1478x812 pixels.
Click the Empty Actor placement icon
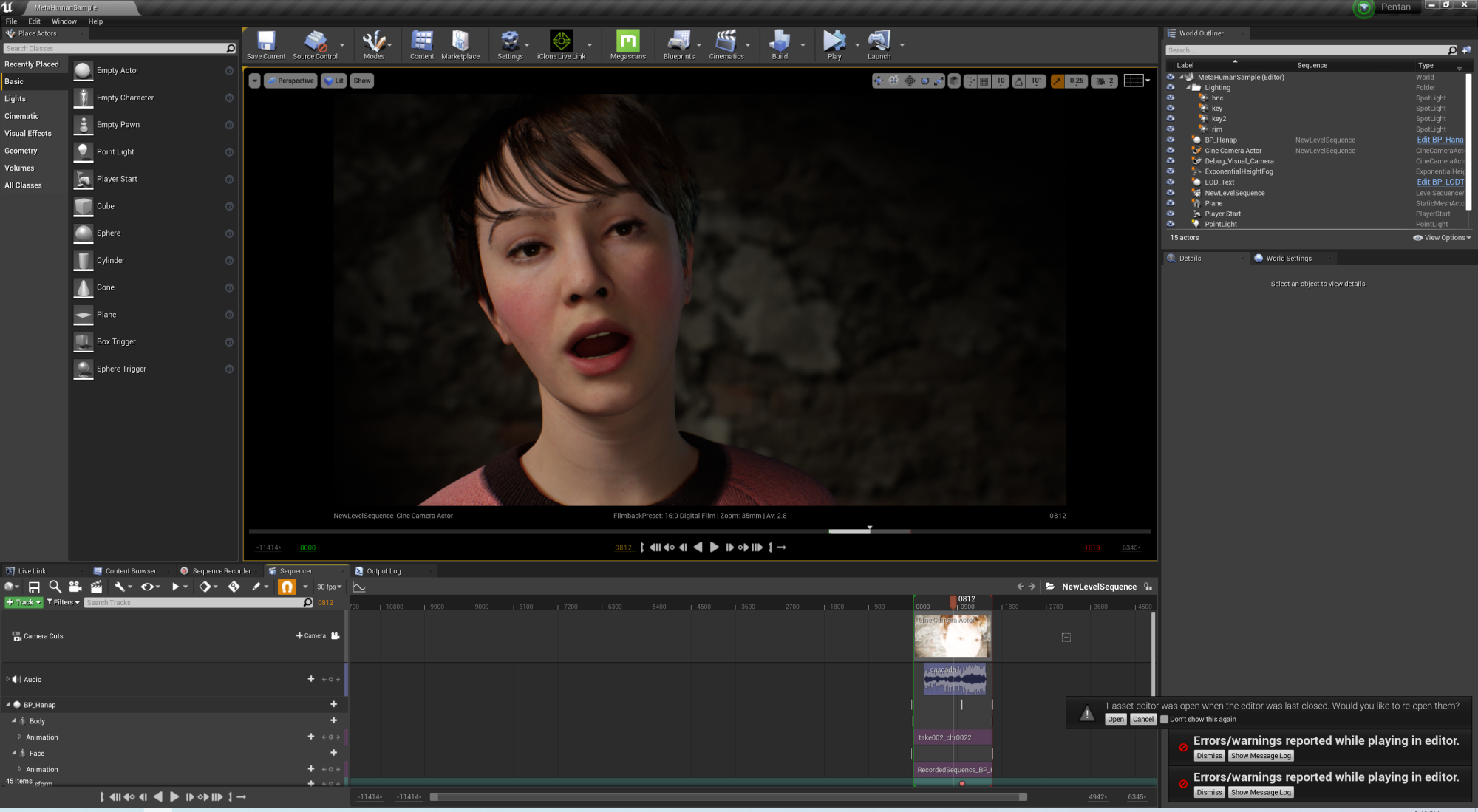pyautogui.click(x=84, y=70)
